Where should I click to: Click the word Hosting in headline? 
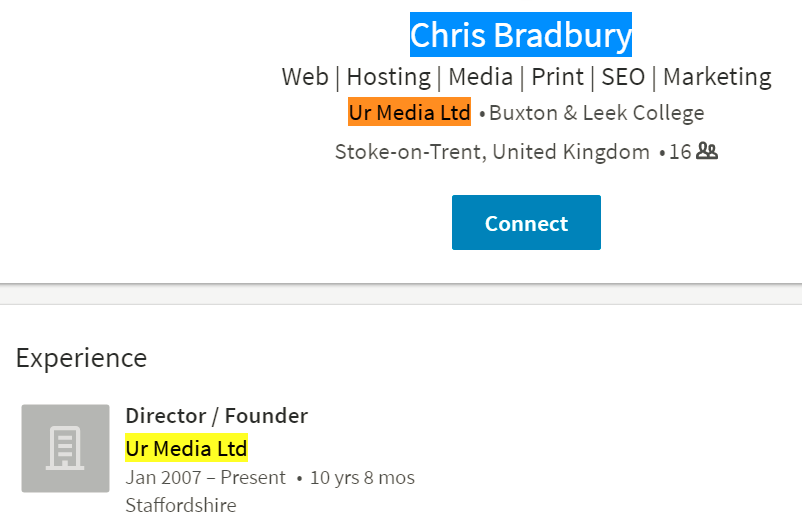pyautogui.click(x=389, y=77)
